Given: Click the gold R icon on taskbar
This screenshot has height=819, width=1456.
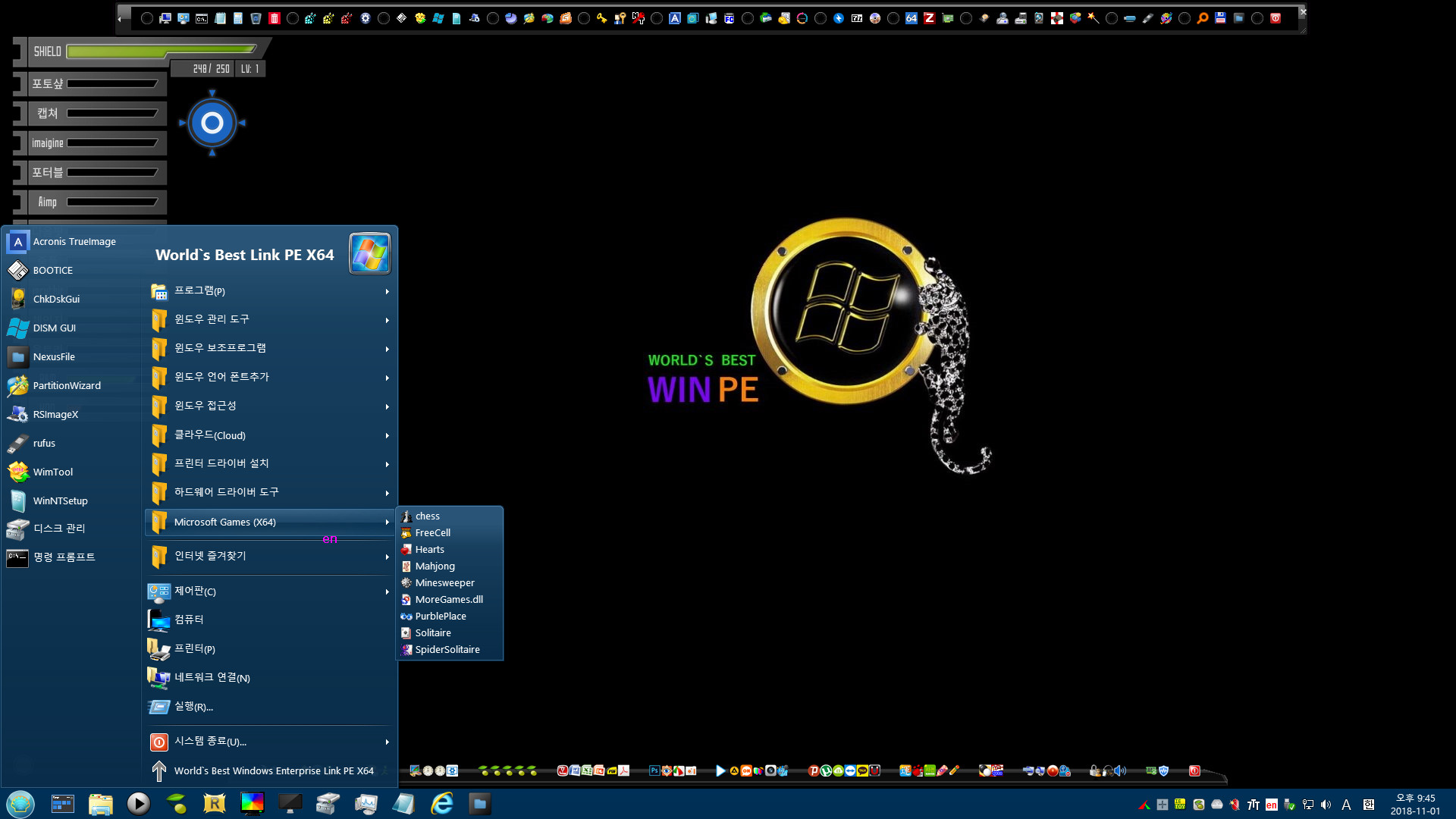Looking at the screenshot, I should [214, 803].
